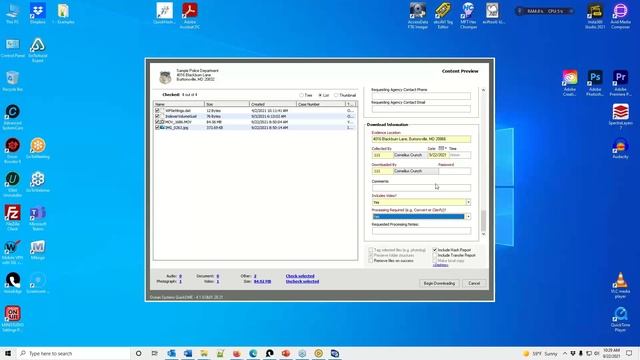
Task: Launch Advanced SystemCare desktop shortcut
Action: click(12, 116)
